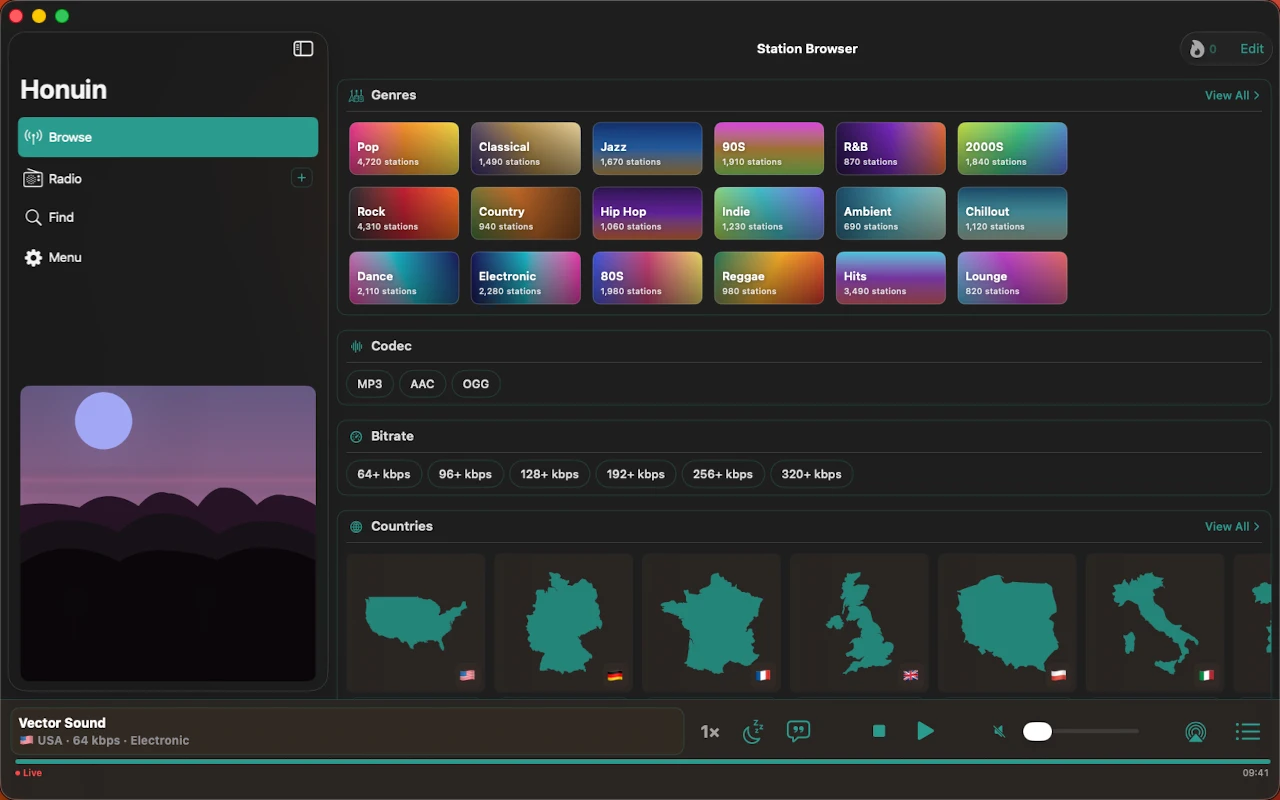Open the Lounge genre card
Viewport: 1280px width, 800px height.
(x=1012, y=278)
